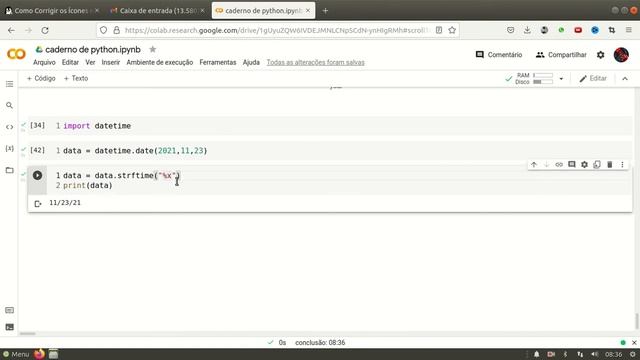Click volume icon in system tray
The width and height of the screenshot is (640, 360).
pyautogui.click(x=594, y=354)
